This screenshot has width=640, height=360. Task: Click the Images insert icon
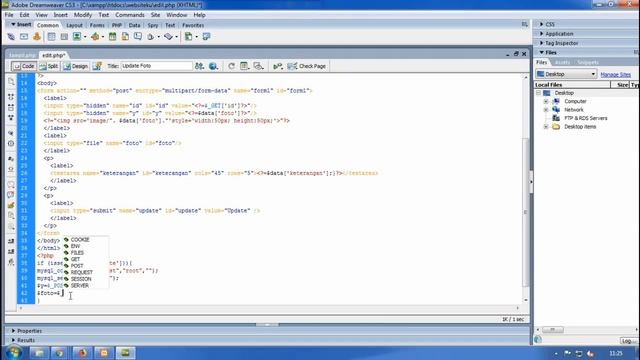click(77, 37)
